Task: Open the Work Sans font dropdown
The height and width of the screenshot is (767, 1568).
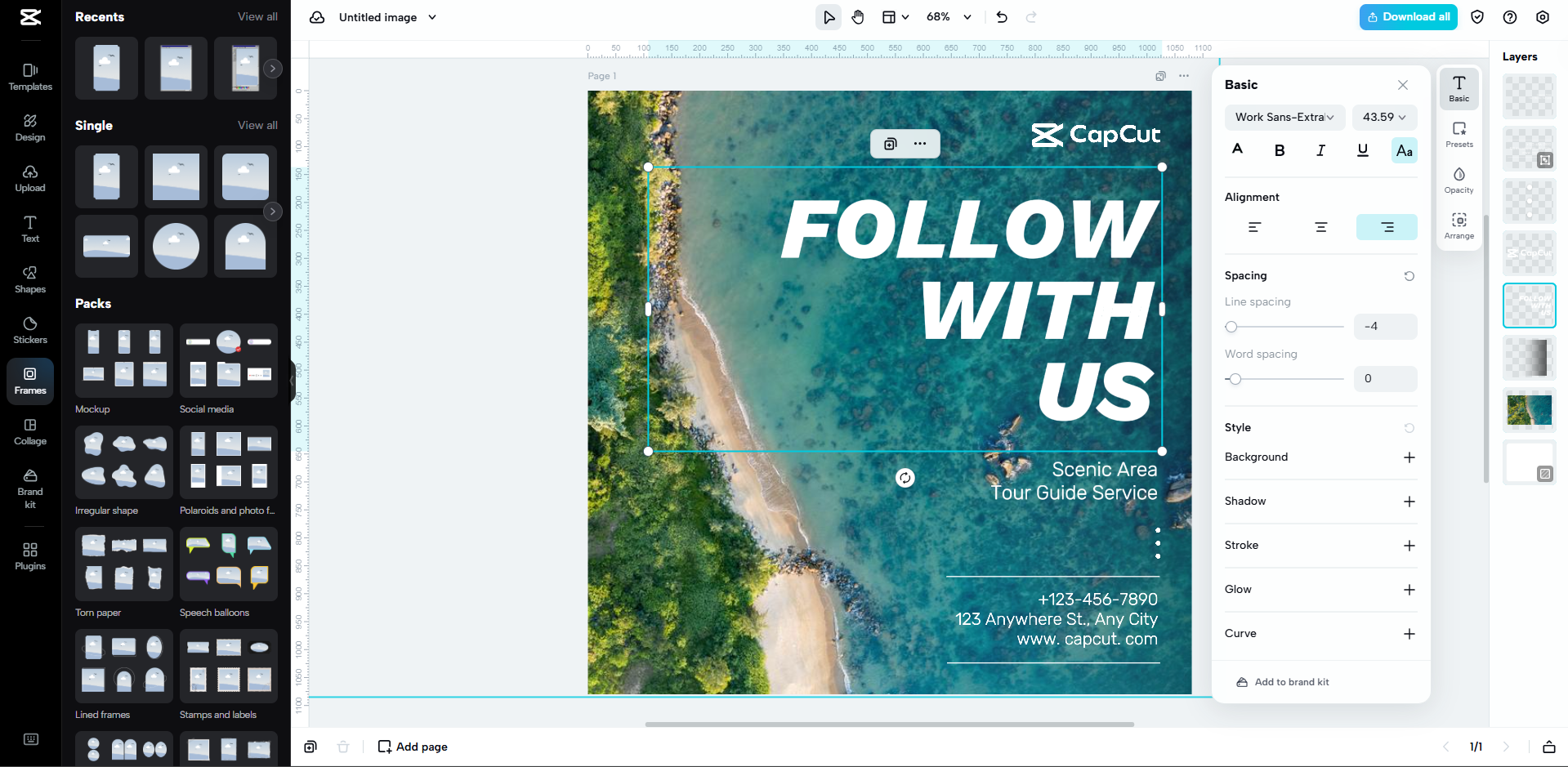Action: tap(1284, 117)
